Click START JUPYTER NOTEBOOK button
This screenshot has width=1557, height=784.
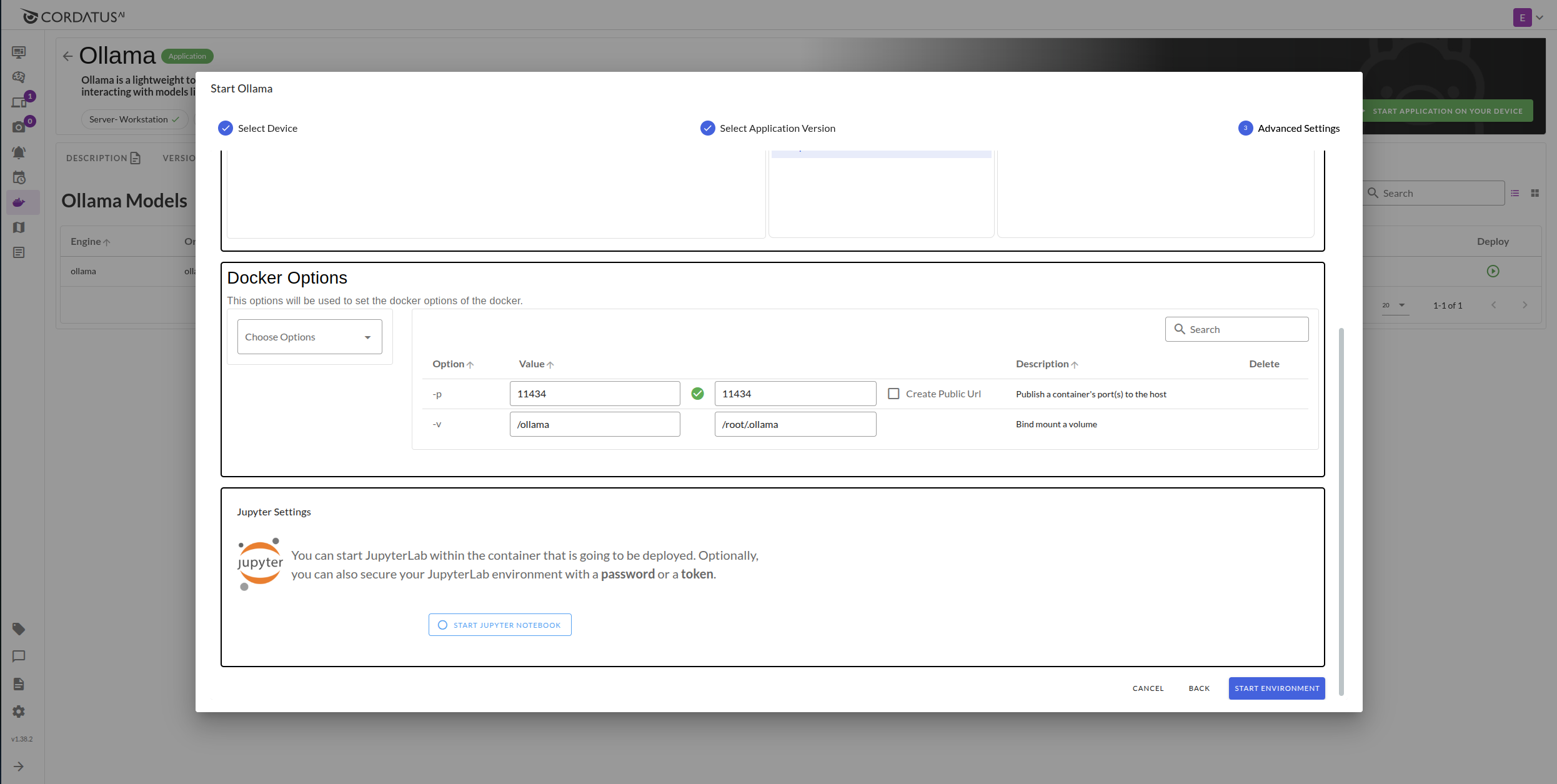tap(500, 625)
